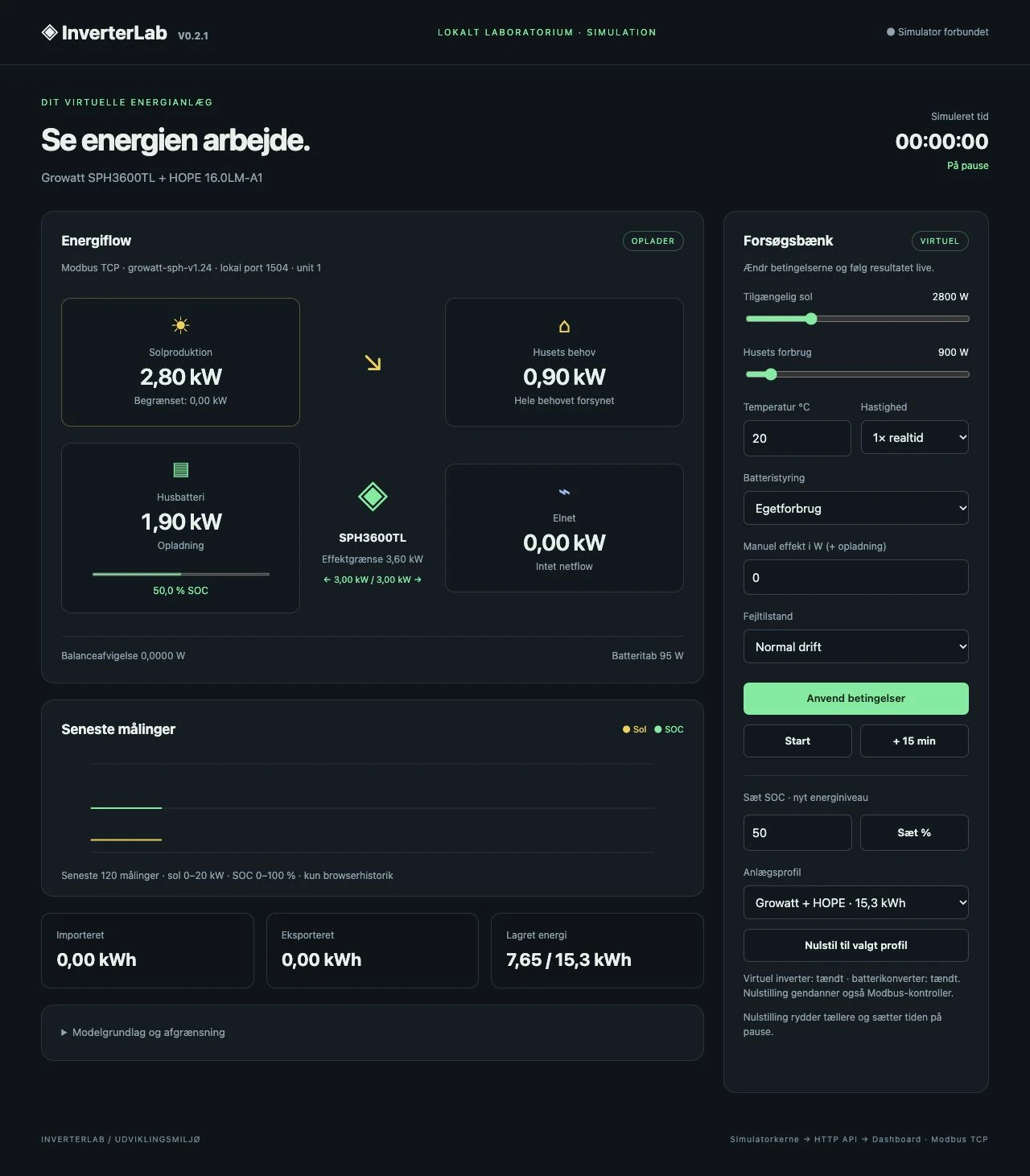Click the Anvend betingelser button

(x=855, y=699)
